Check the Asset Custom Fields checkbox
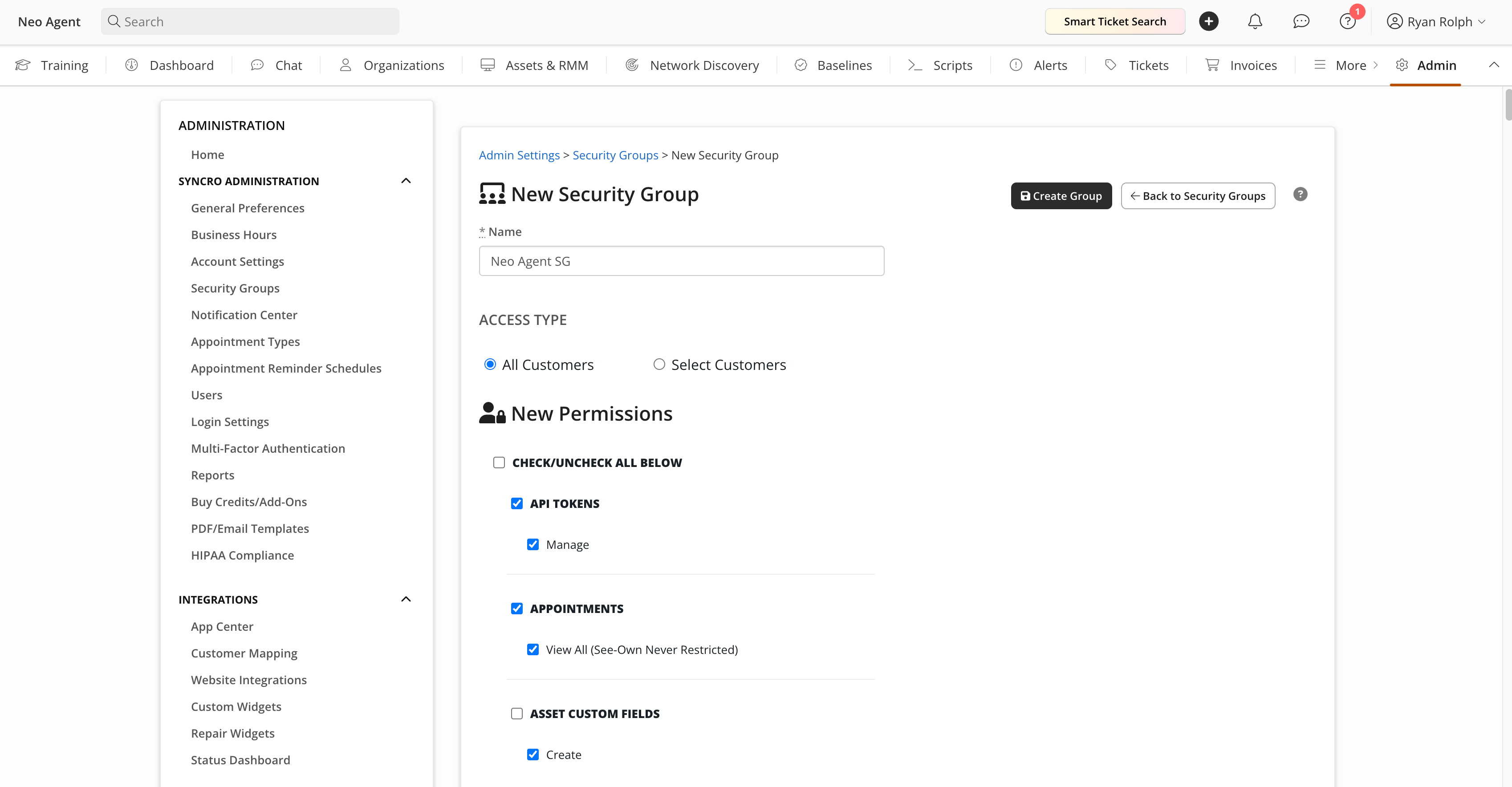The width and height of the screenshot is (1512, 787). click(x=516, y=714)
